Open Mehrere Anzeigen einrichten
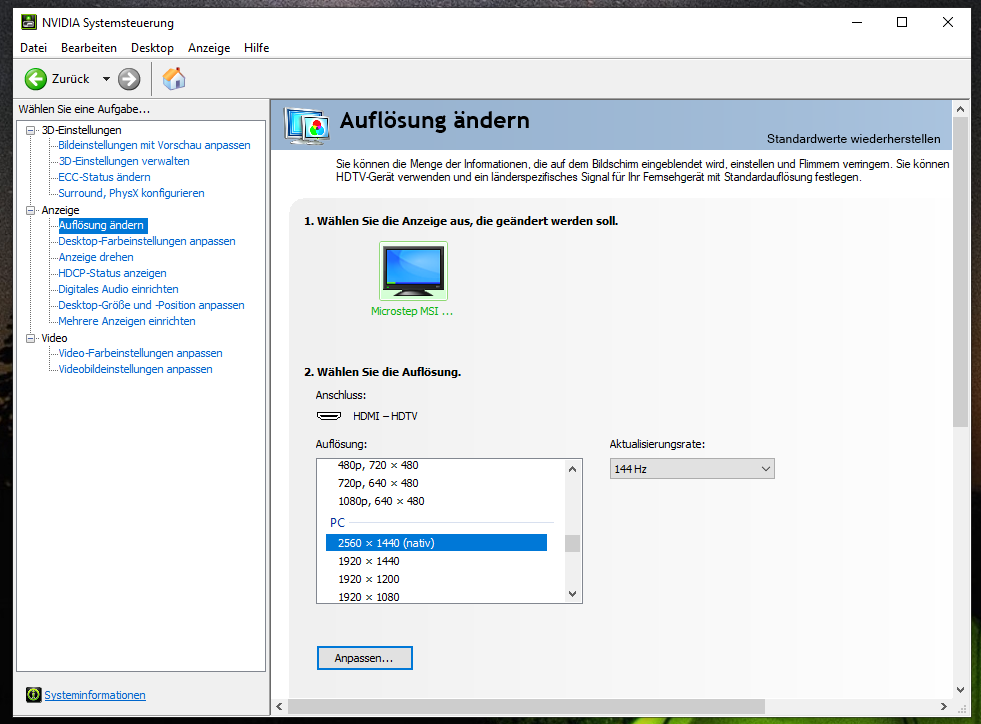The image size is (981, 724). tap(127, 321)
